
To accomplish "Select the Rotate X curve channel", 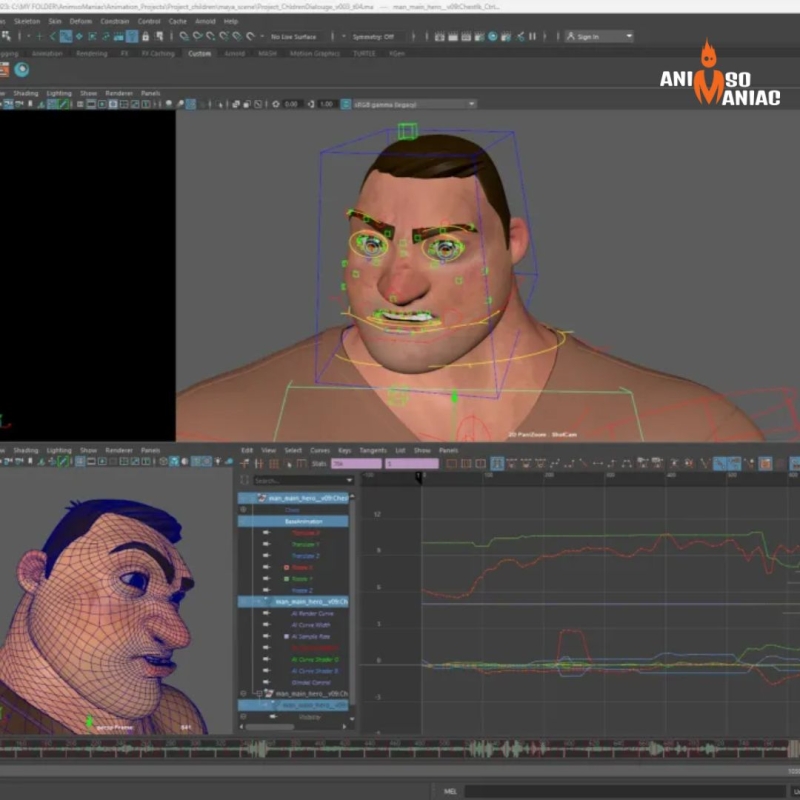I will [x=302, y=567].
